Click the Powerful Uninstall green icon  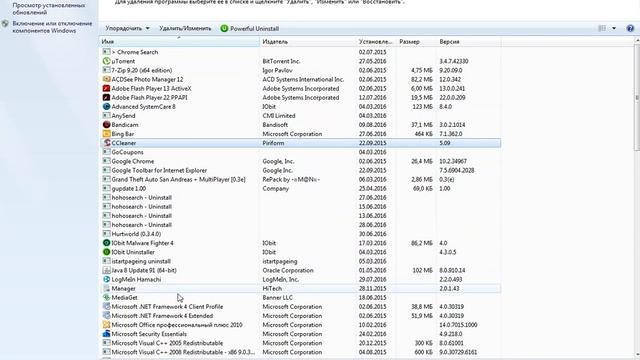pos(224,29)
